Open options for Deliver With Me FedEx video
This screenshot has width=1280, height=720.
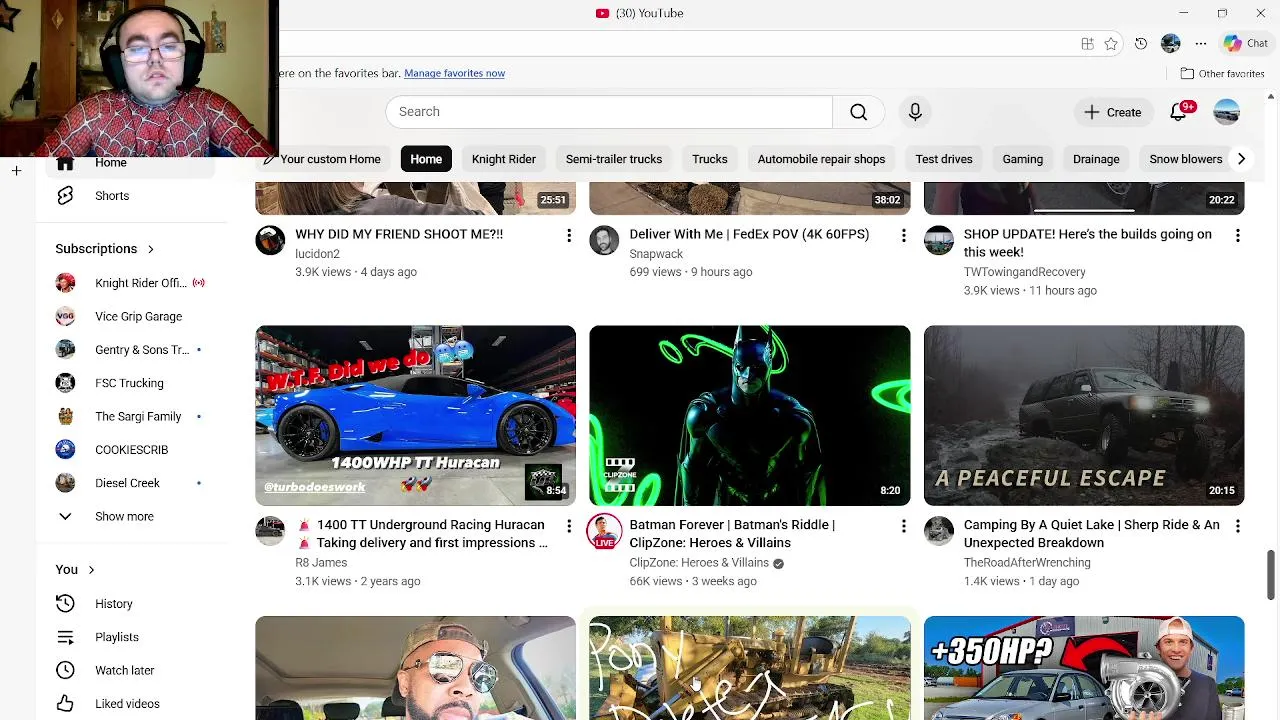(903, 235)
